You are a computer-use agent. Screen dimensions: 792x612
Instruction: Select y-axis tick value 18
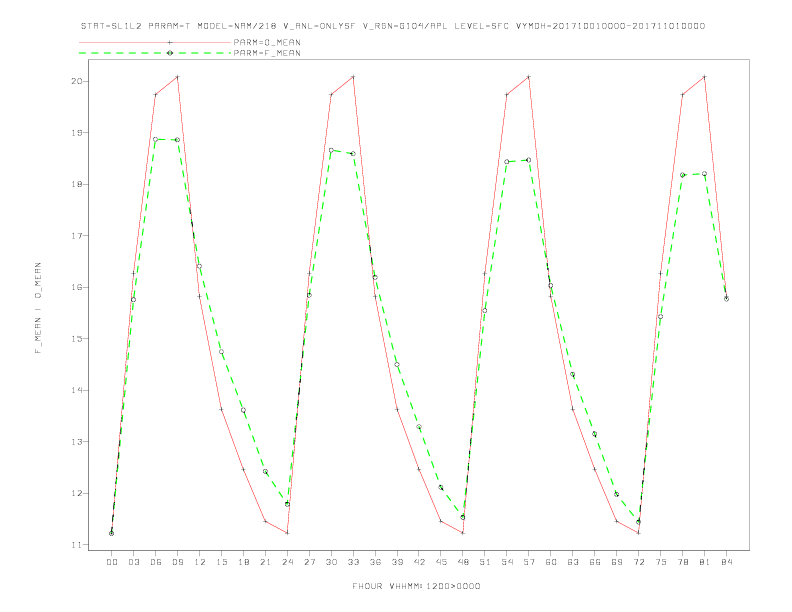[78, 184]
